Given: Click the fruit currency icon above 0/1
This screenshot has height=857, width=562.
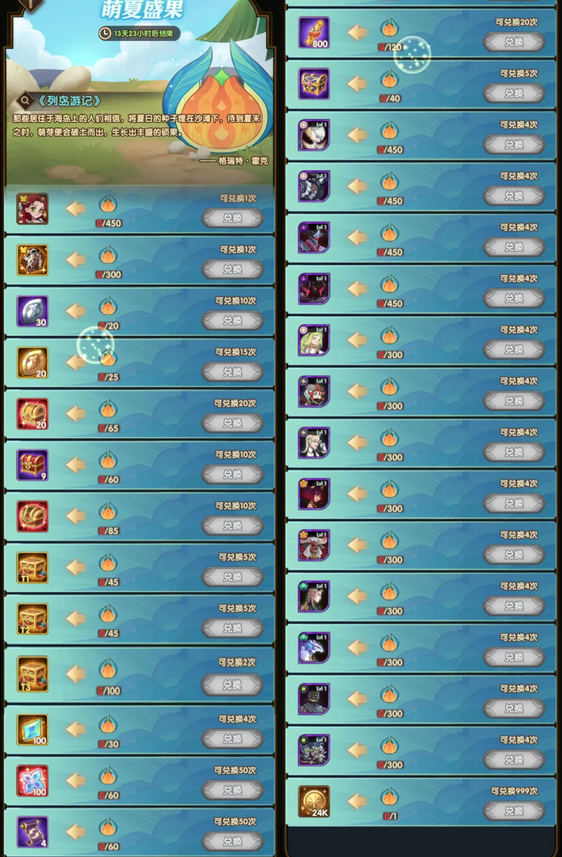Looking at the screenshot, I should [389, 797].
